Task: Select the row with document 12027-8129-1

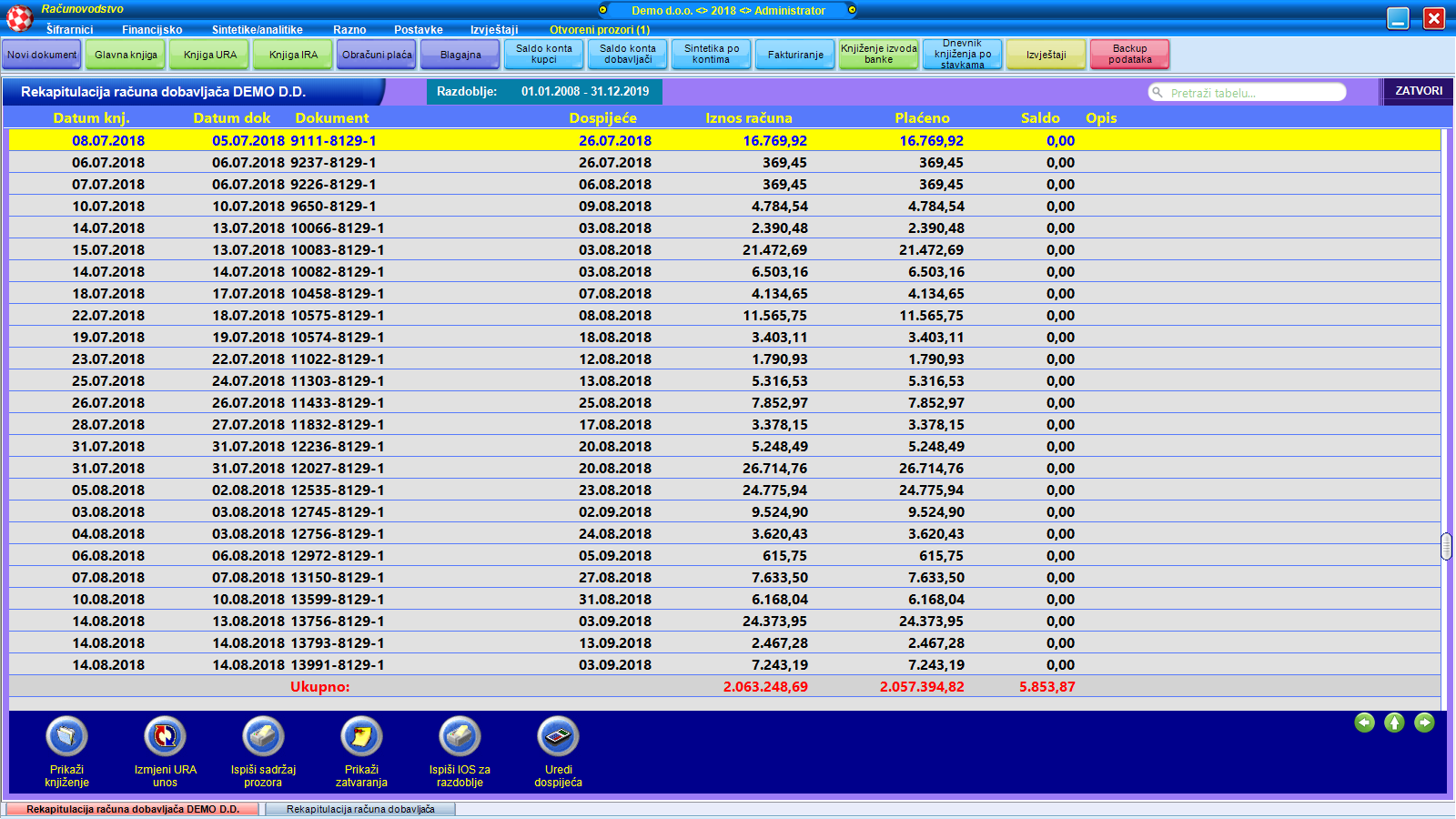Action: pos(337,469)
